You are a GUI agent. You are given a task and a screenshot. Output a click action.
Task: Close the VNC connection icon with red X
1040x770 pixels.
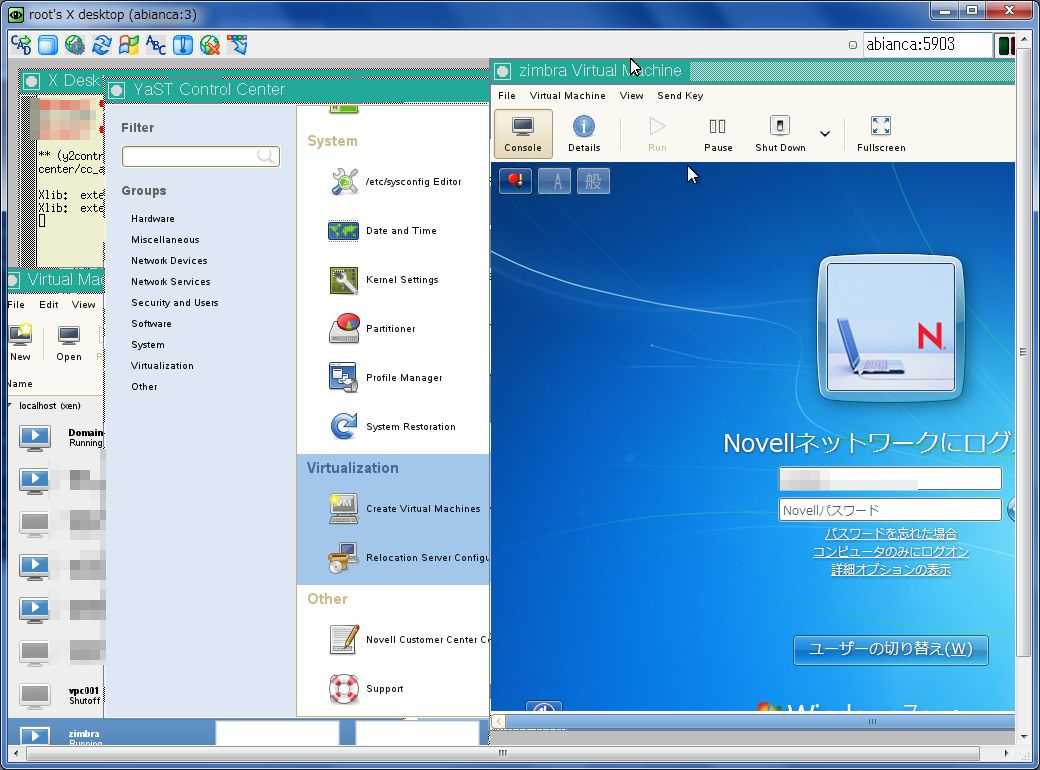[x=210, y=44]
